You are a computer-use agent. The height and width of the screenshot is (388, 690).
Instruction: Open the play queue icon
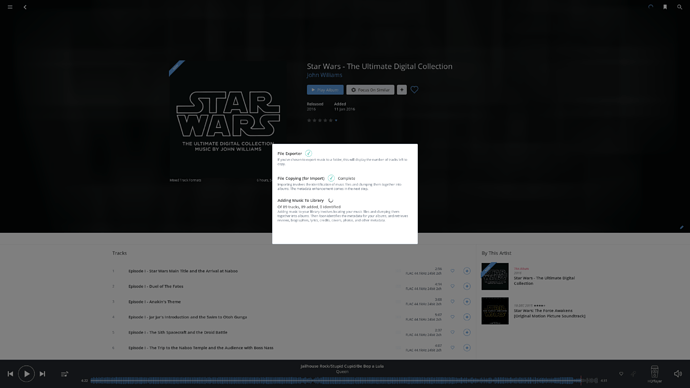pos(65,374)
